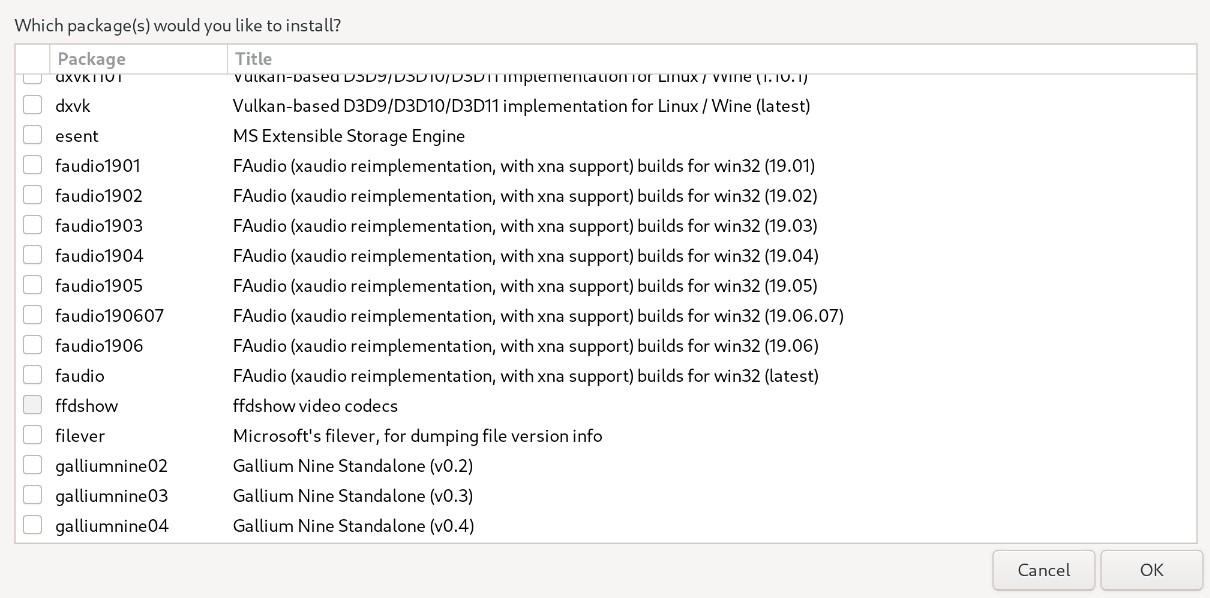
Task: Check the faudio1904 package
Action: tap(32, 255)
